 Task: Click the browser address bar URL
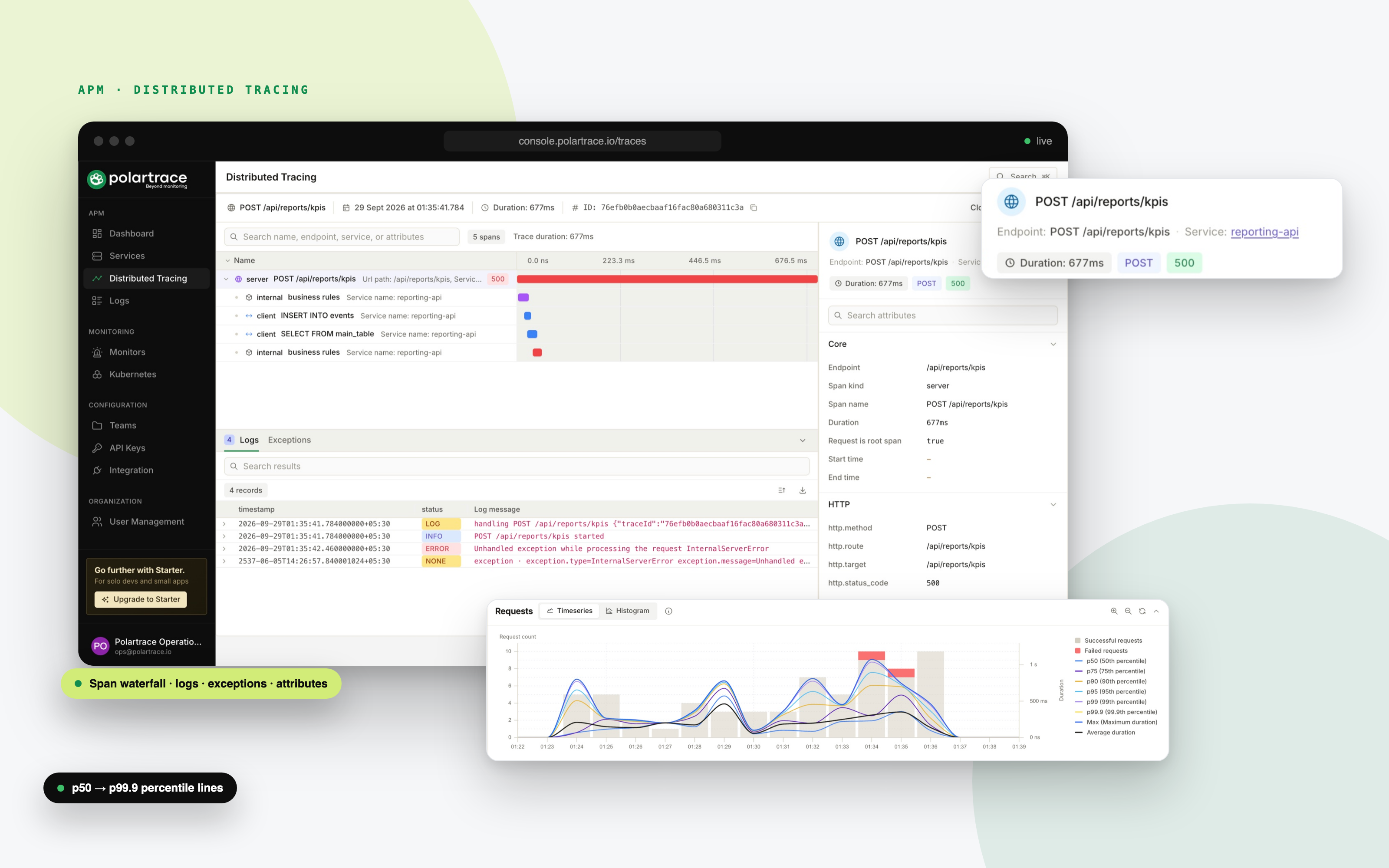(x=582, y=141)
